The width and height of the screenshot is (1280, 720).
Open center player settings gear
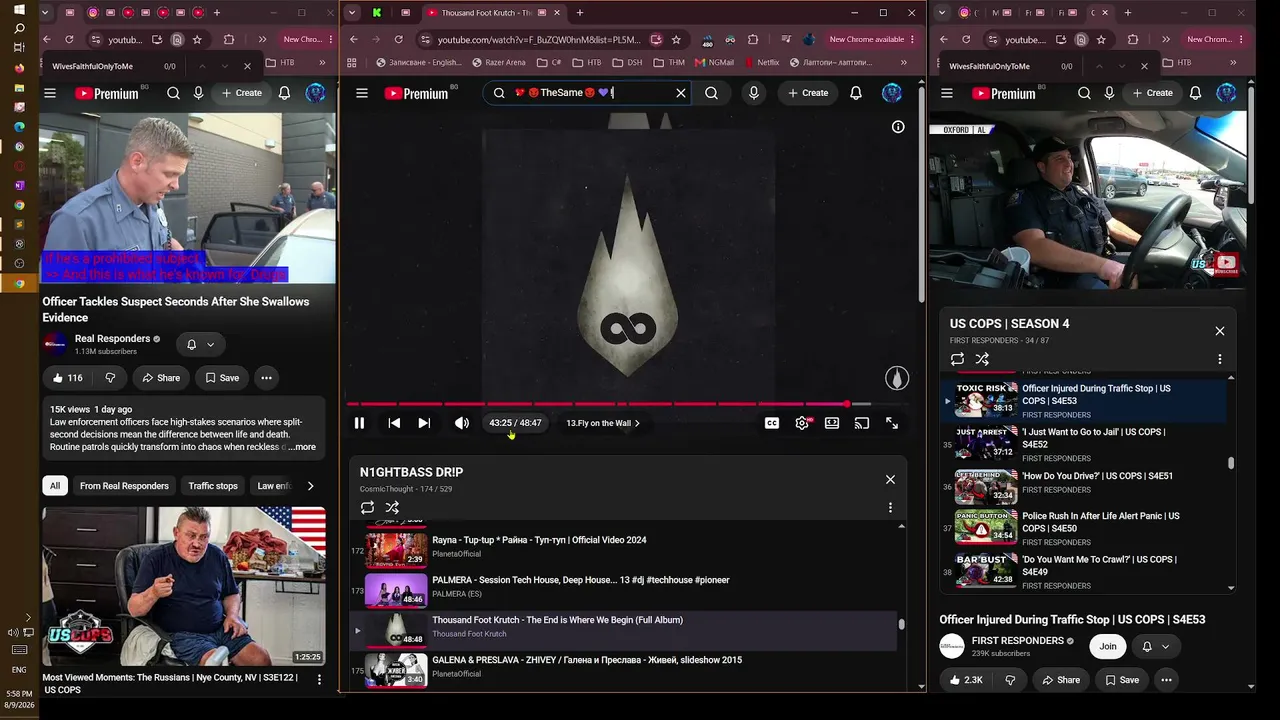(802, 423)
